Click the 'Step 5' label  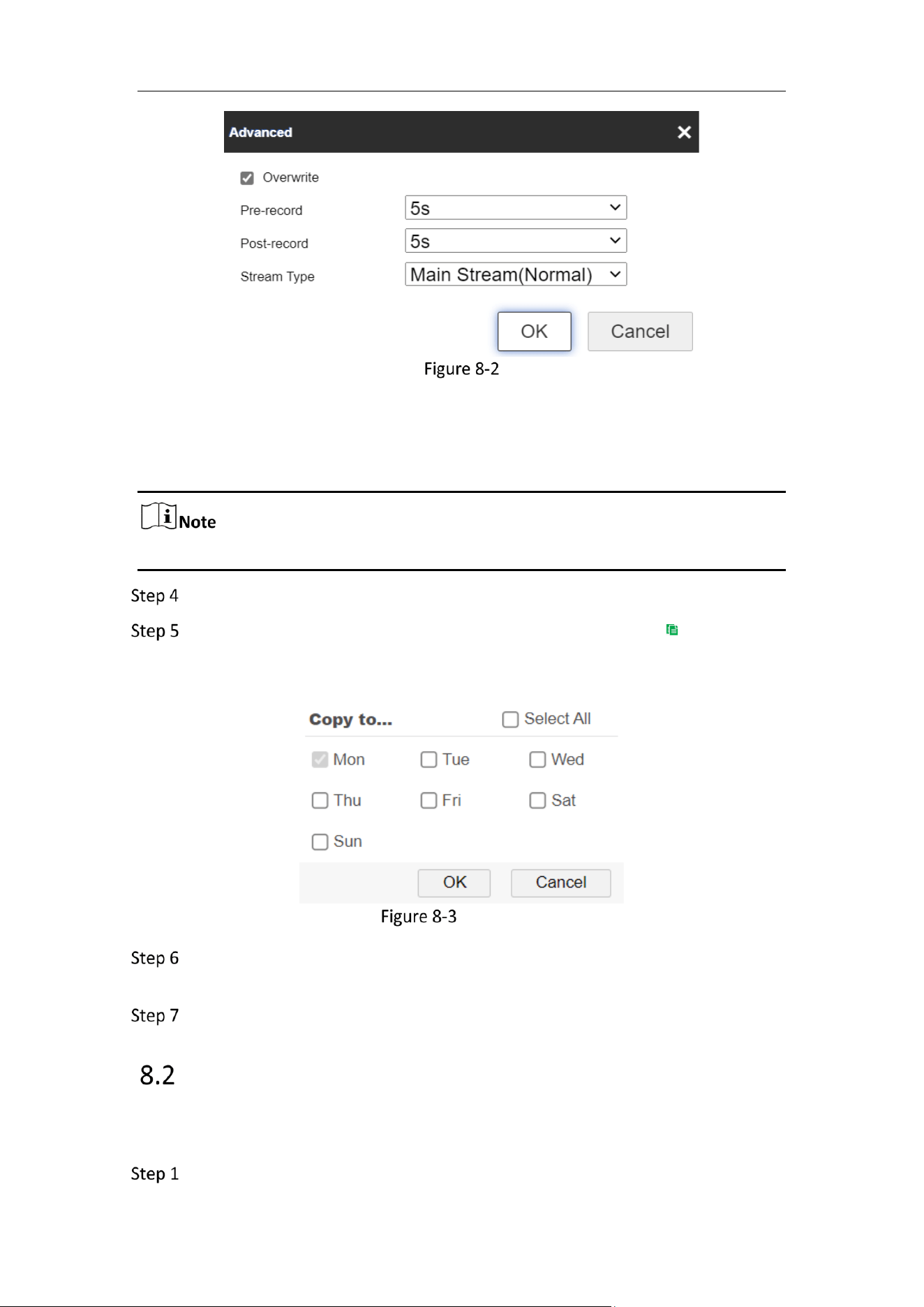point(154,631)
